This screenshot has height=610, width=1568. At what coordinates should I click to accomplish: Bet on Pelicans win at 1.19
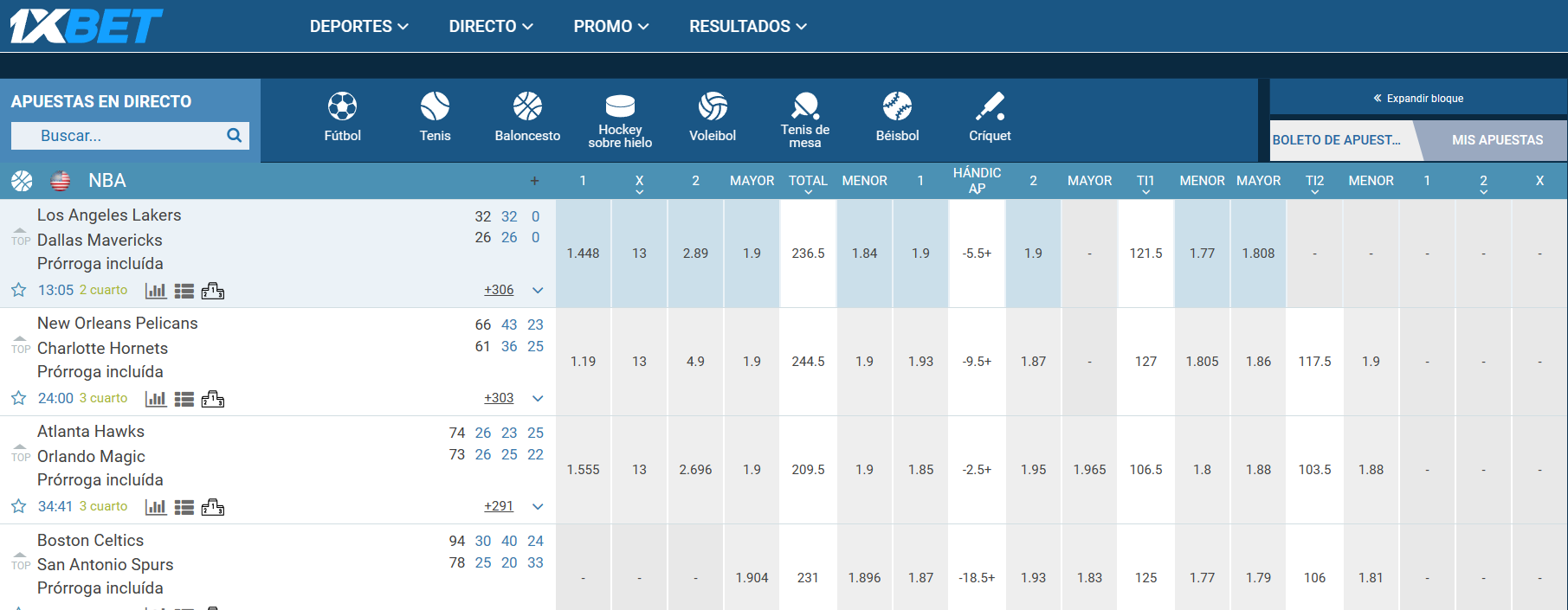tap(583, 362)
